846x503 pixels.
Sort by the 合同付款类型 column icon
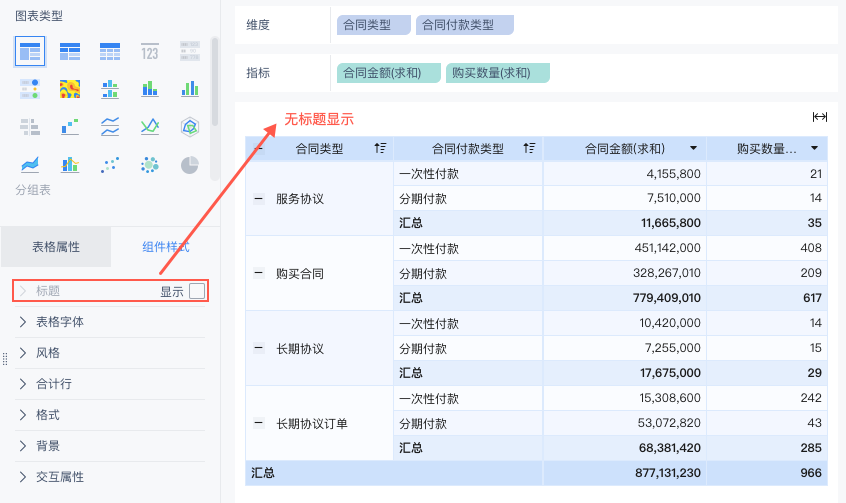click(529, 149)
